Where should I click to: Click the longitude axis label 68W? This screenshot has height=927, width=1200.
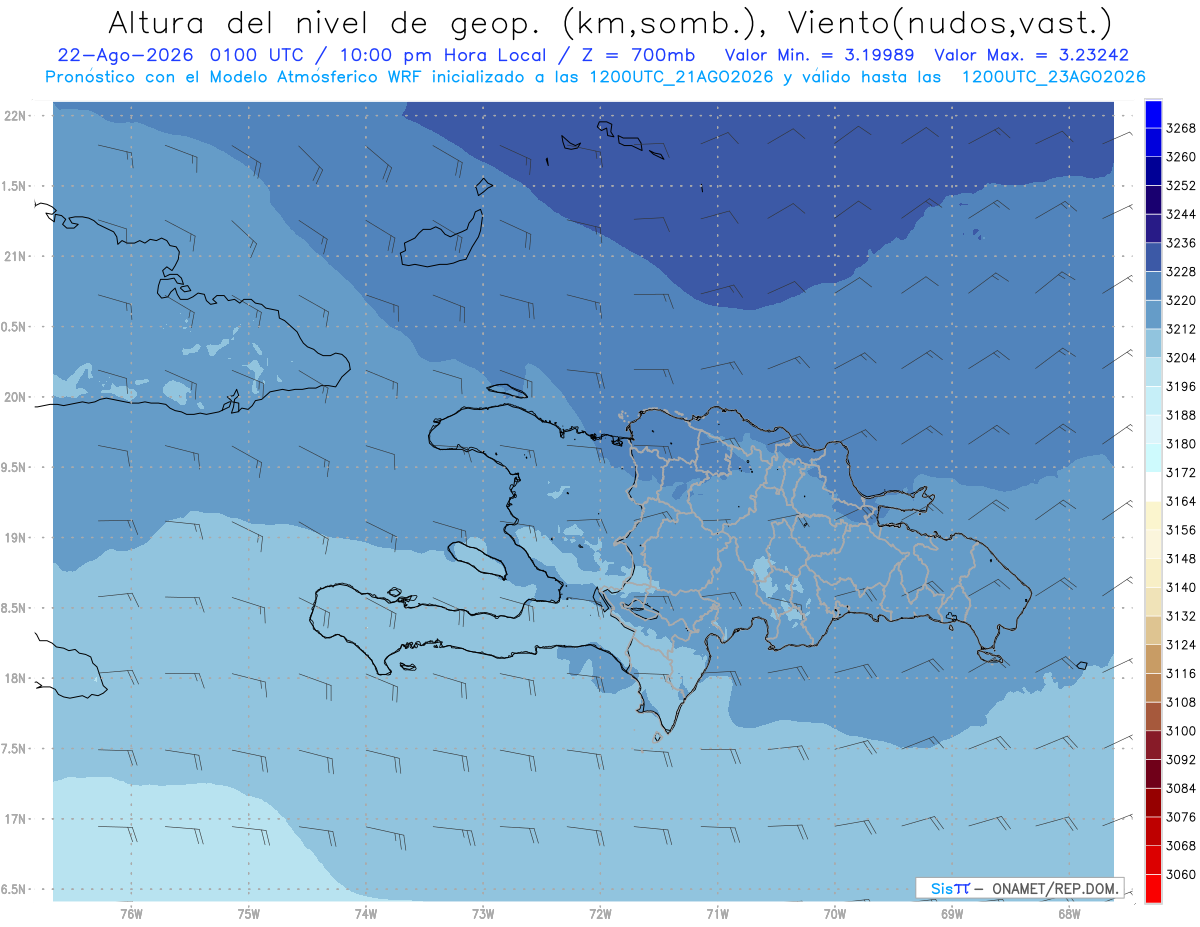click(x=1069, y=912)
